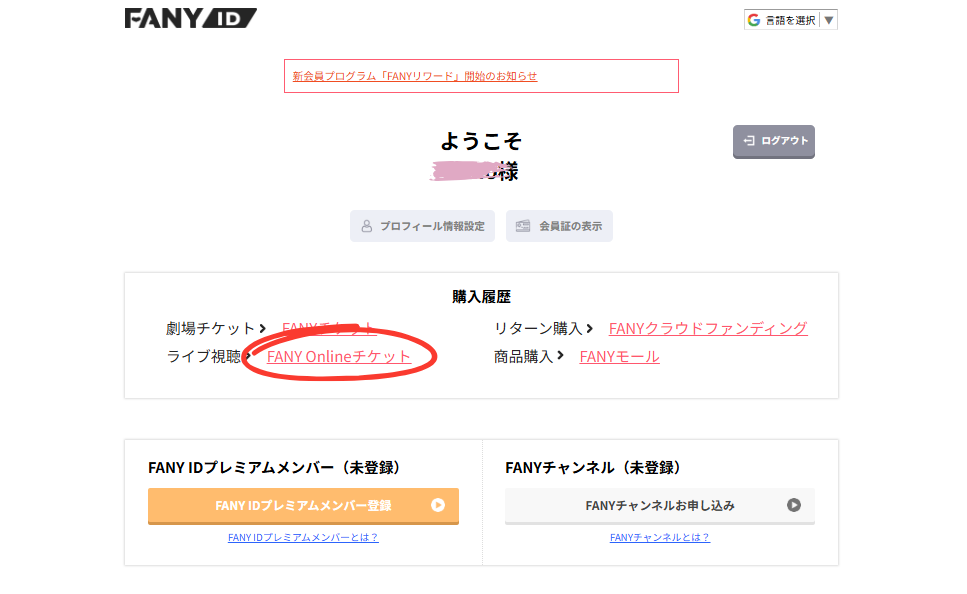Open FANYチャンネルとは？ link
The image size is (967, 594).
pos(660,537)
